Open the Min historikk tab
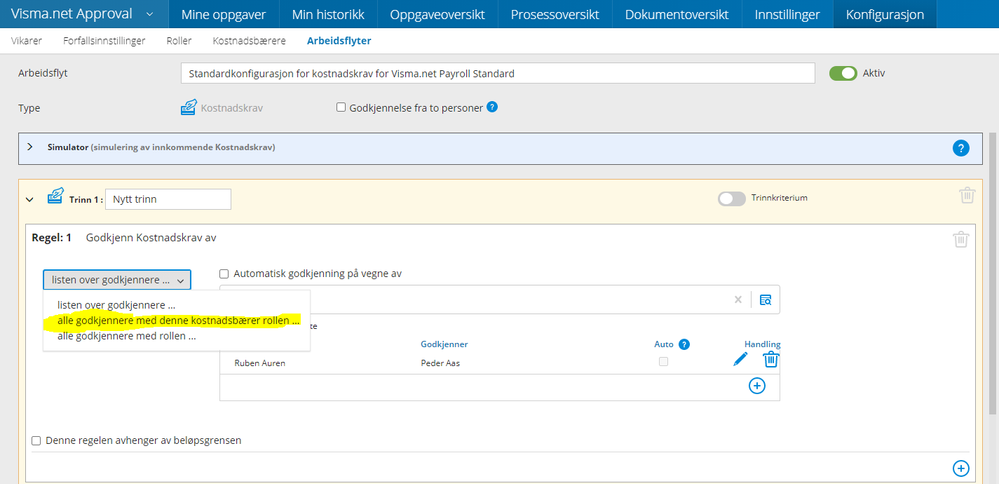Image resolution: width=999 pixels, height=484 pixels. point(328,14)
